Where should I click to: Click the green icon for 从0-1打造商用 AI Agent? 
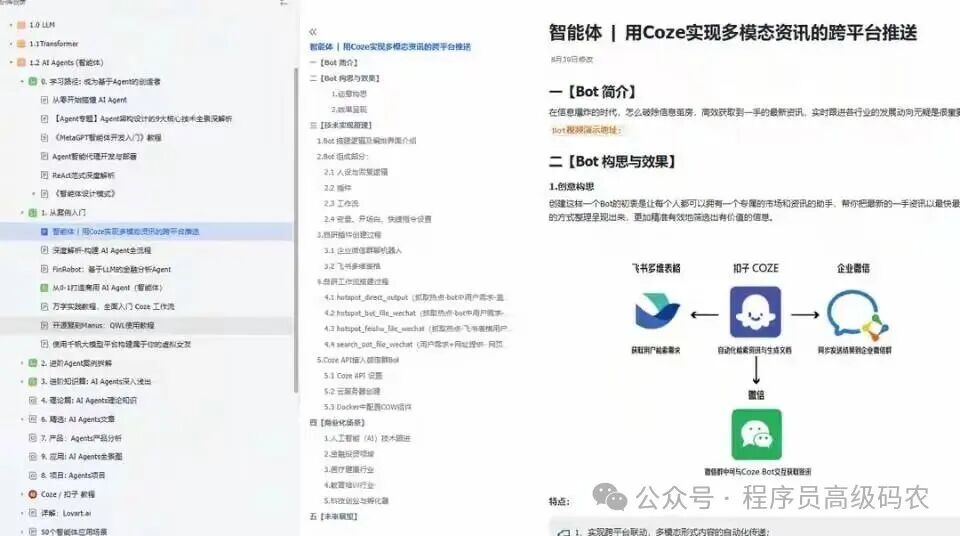44,287
